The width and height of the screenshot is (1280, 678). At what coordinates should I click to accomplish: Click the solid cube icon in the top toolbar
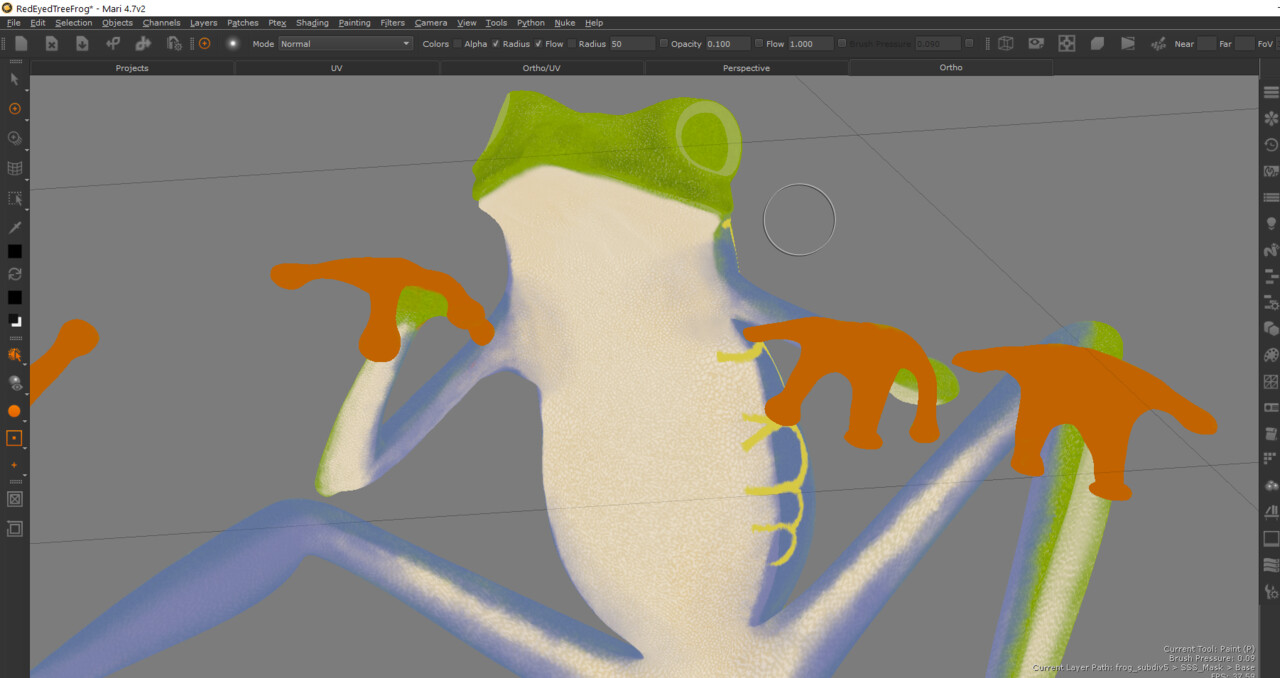click(x=1097, y=44)
